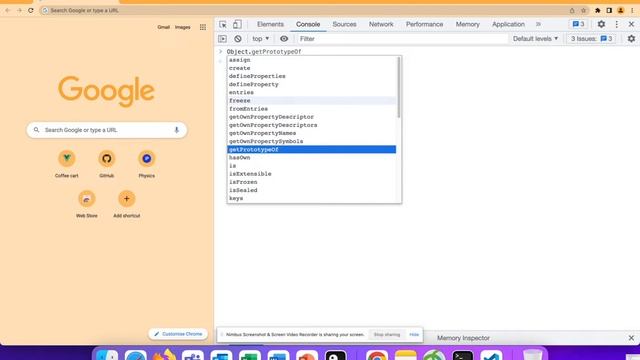Viewport: 640px width, 360px height.
Task: Open the Web Store shortcut
Action: pyautogui.click(x=87, y=204)
